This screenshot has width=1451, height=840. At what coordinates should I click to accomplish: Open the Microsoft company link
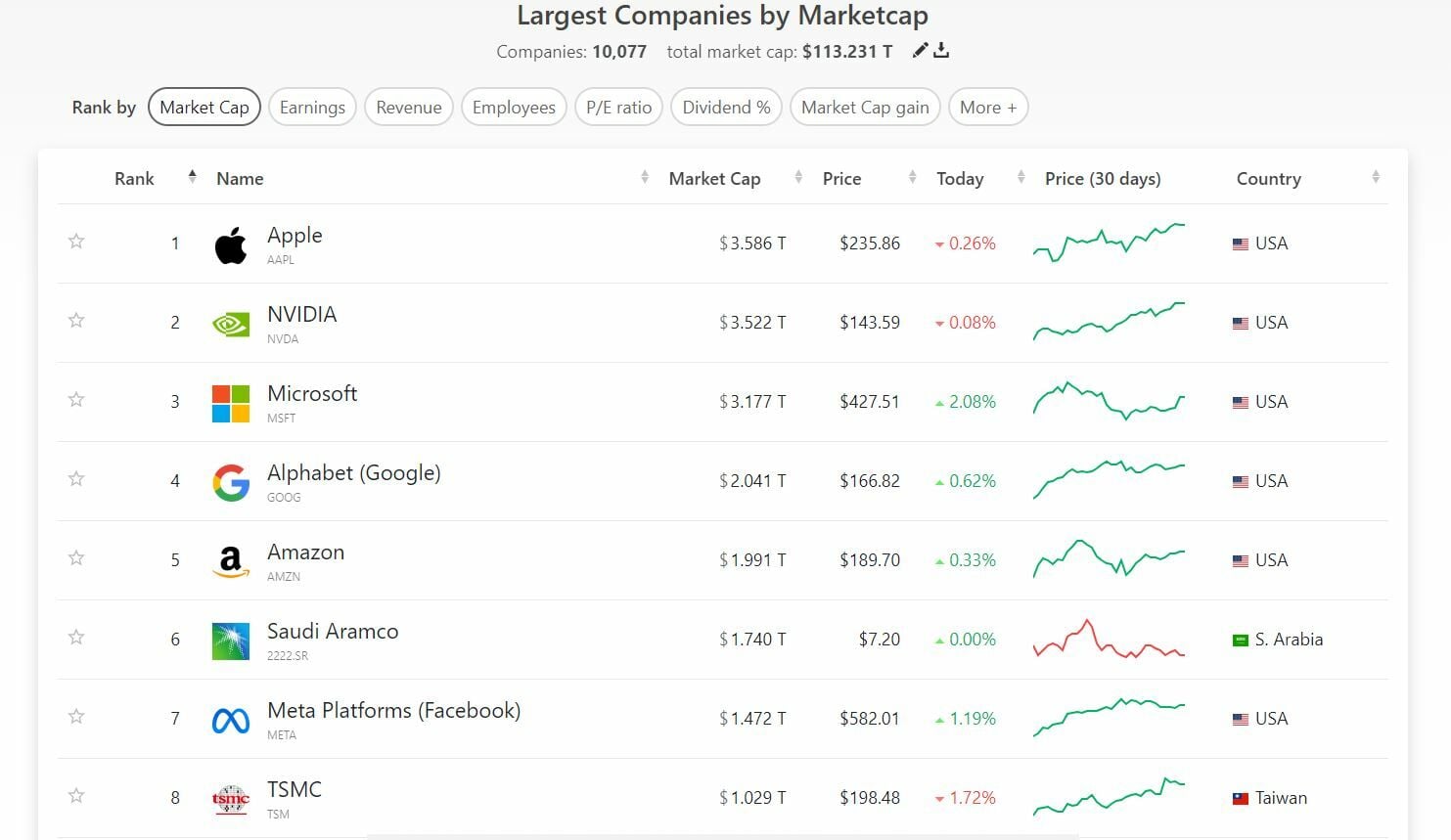[312, 394]
